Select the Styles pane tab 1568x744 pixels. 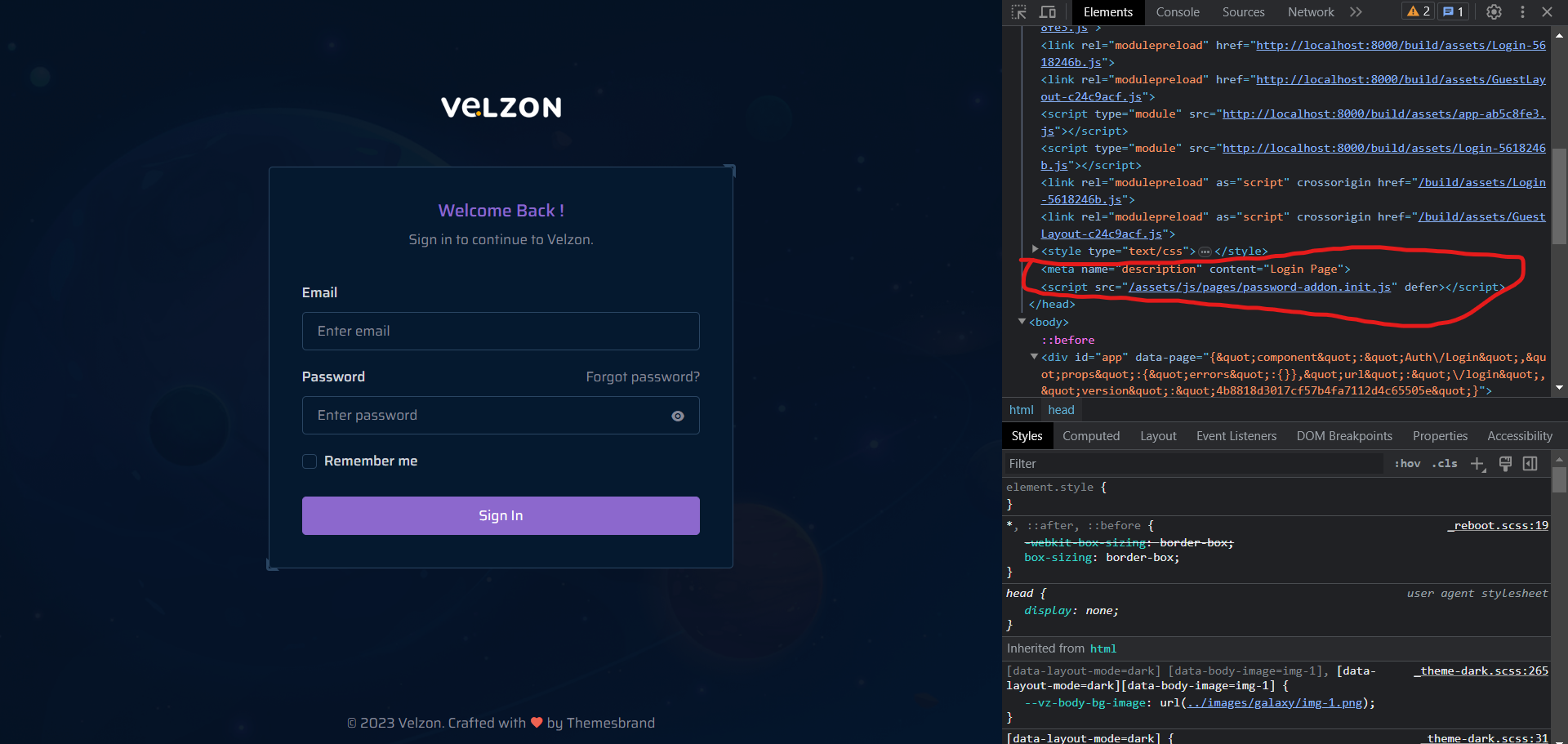tap(1027, 436)
